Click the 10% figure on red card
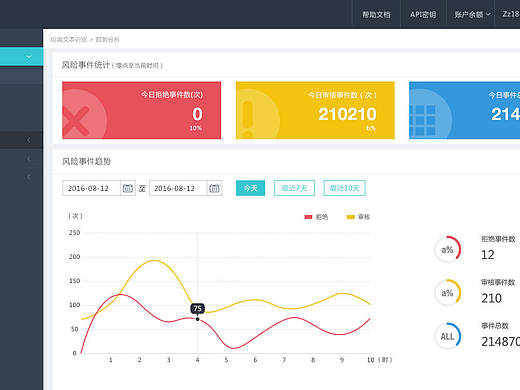This screenshot has width=520, height=390. coord(196,128)
